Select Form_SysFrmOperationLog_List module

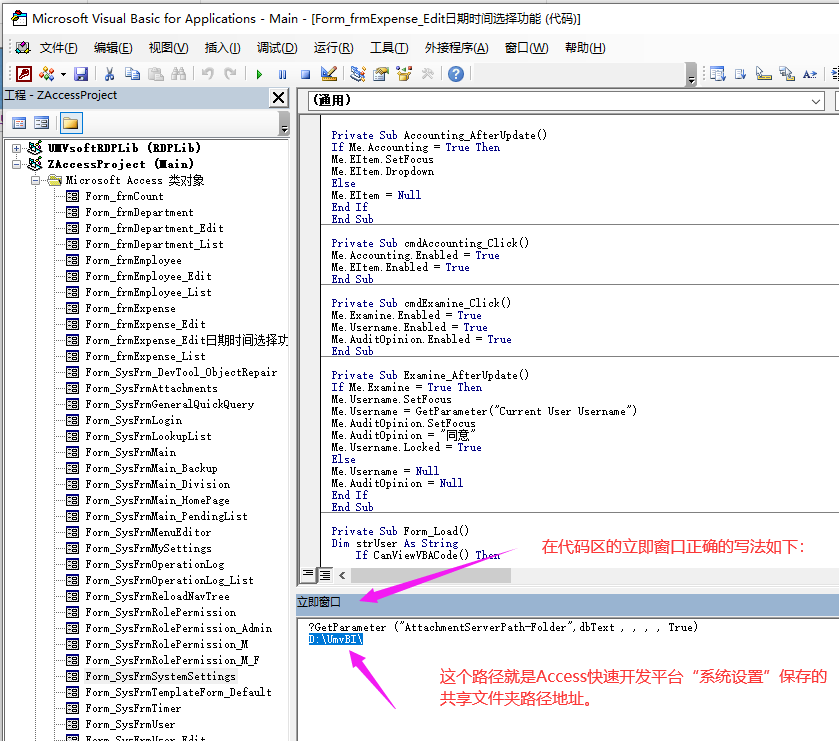tap(170, 580)
